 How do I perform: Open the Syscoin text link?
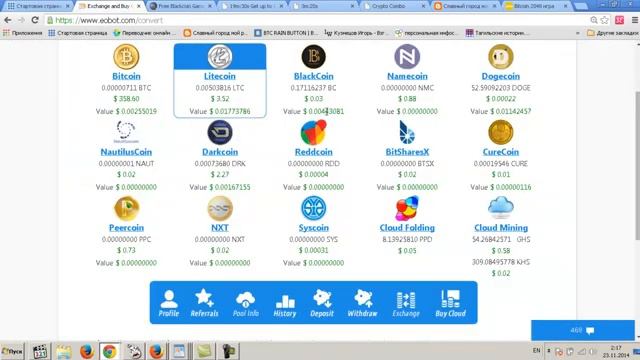(x=313, y=228)
